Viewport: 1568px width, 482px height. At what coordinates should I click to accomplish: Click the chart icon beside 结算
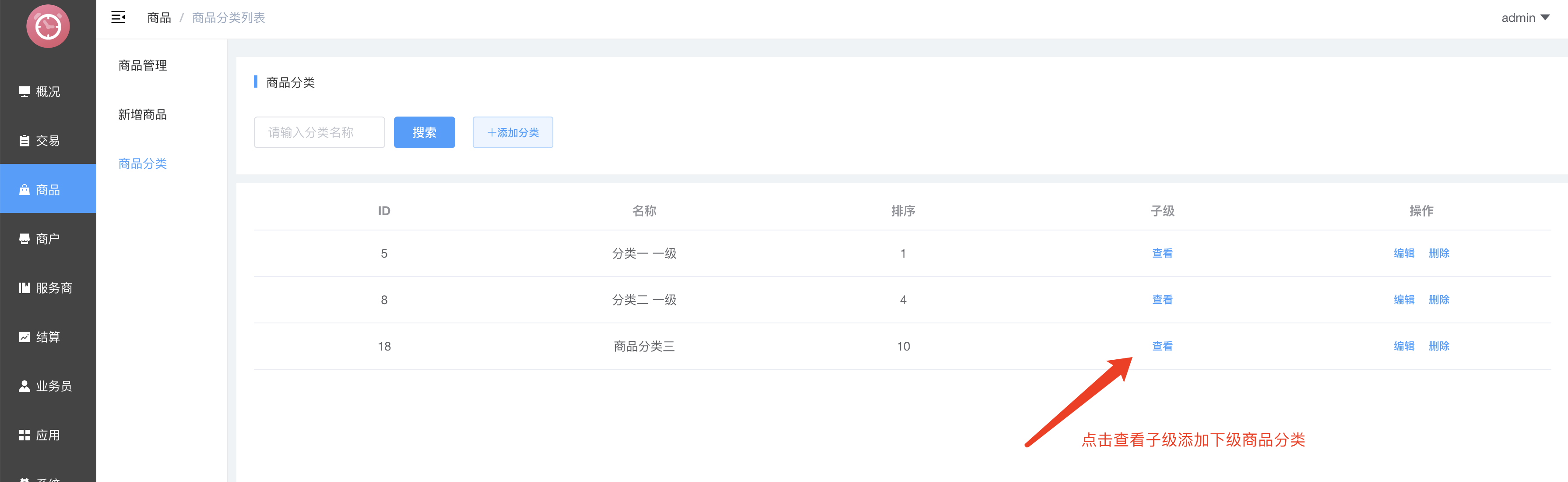pos(25,337)
